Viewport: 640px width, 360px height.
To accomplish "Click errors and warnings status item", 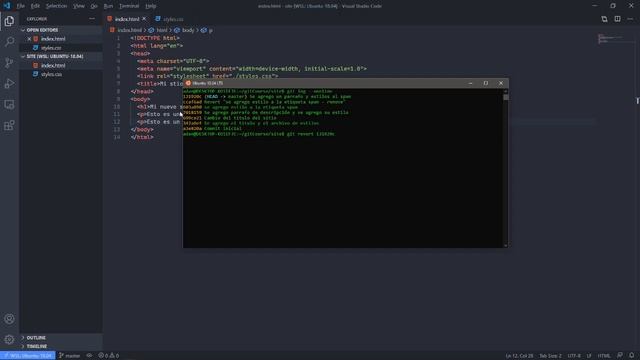I will [x=109, y=356].
